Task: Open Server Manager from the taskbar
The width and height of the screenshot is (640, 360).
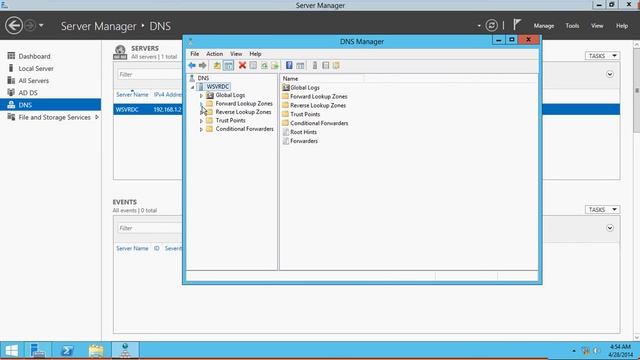Action: point(38,350)
